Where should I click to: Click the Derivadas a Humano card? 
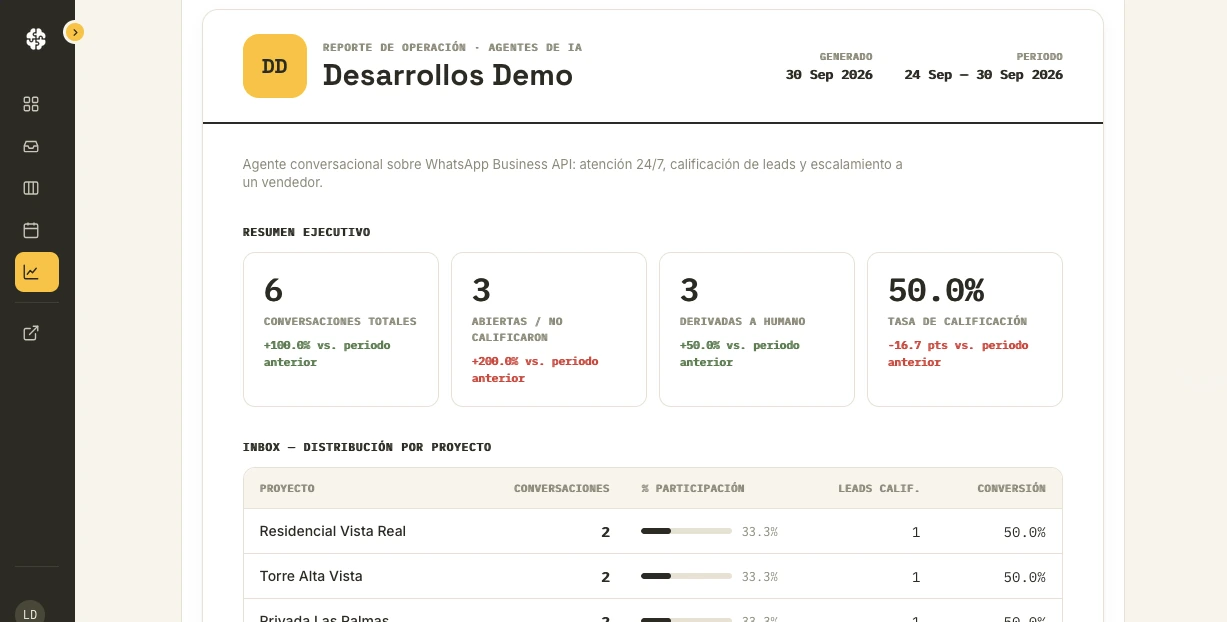pyautogui.click(x=757, y=329)
